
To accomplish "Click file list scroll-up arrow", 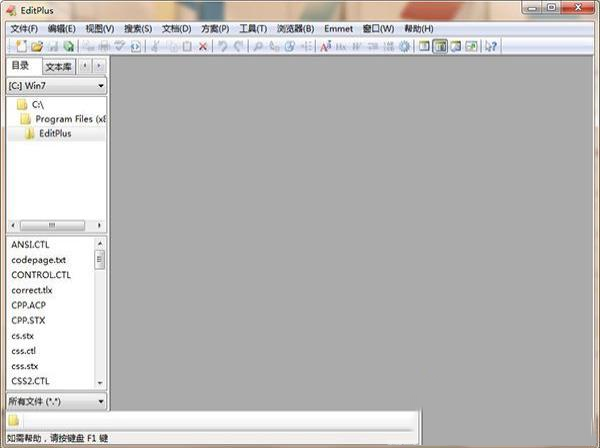I will coord(100,243).
